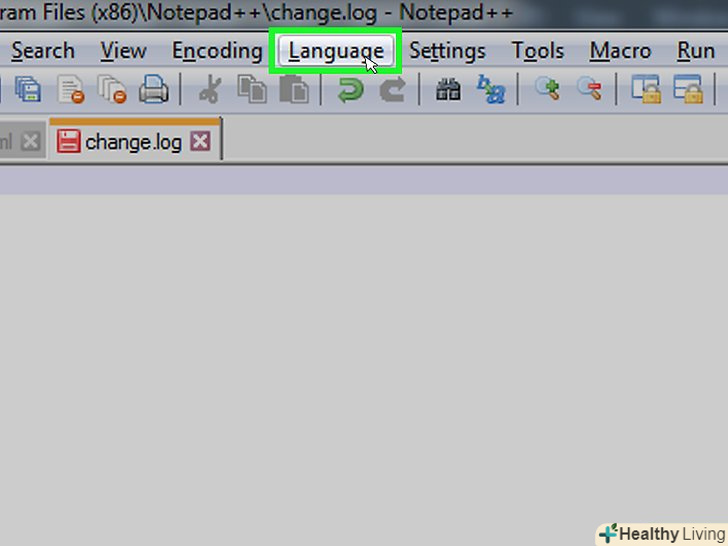Open the Encoding menu

point(217,52)
